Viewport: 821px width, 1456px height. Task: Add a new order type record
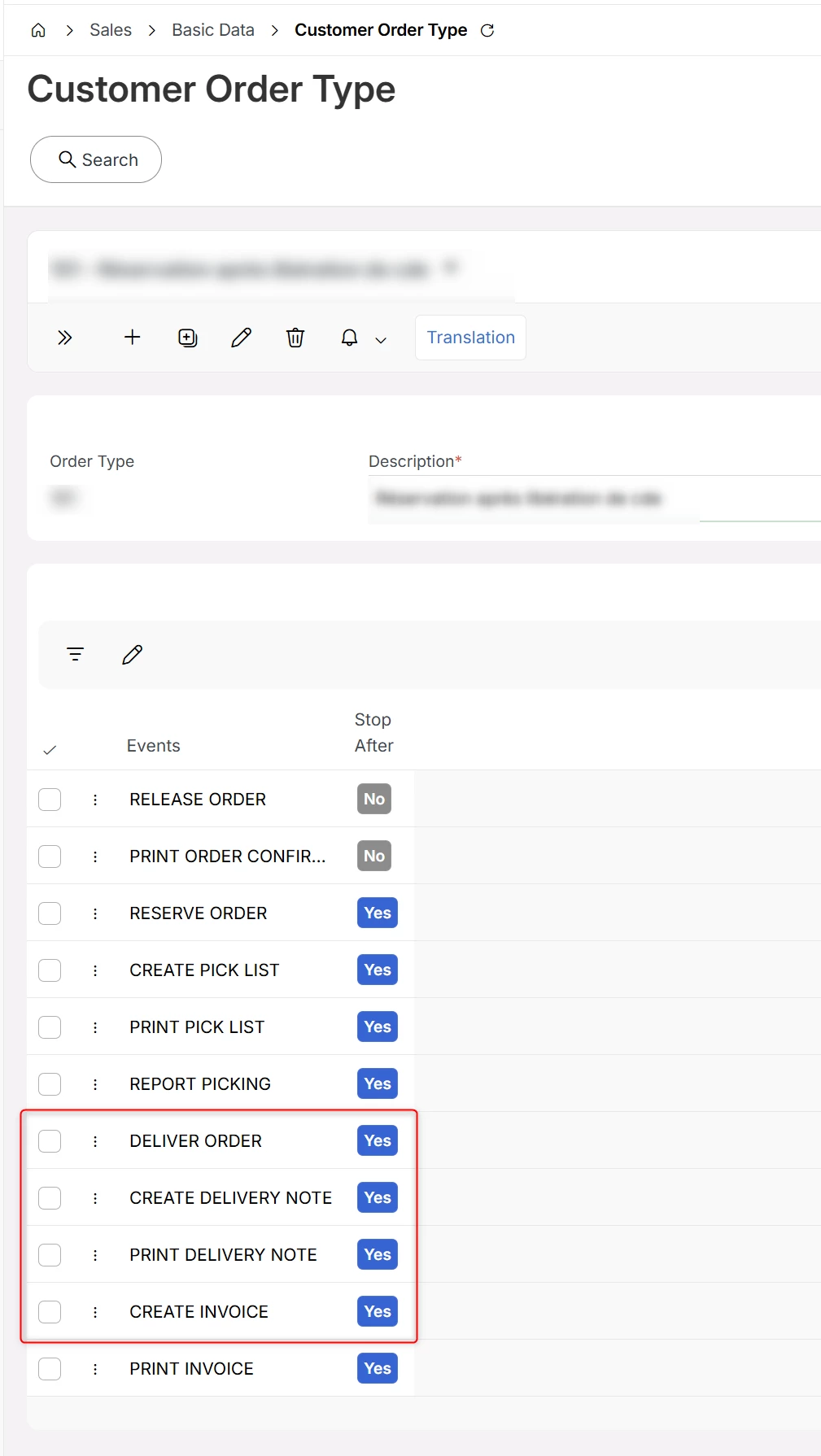point(133,338)
